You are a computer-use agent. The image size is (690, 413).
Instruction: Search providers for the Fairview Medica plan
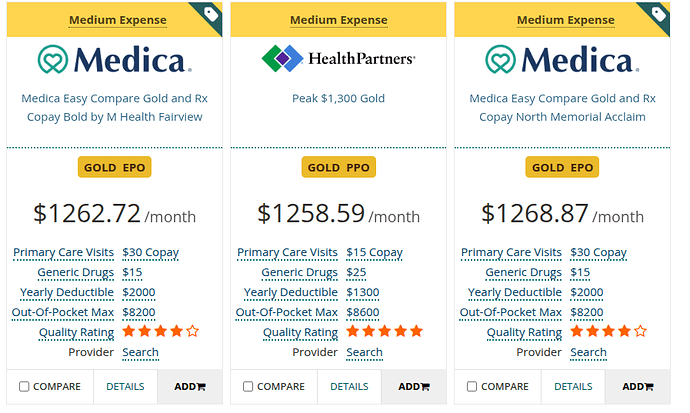140,352
